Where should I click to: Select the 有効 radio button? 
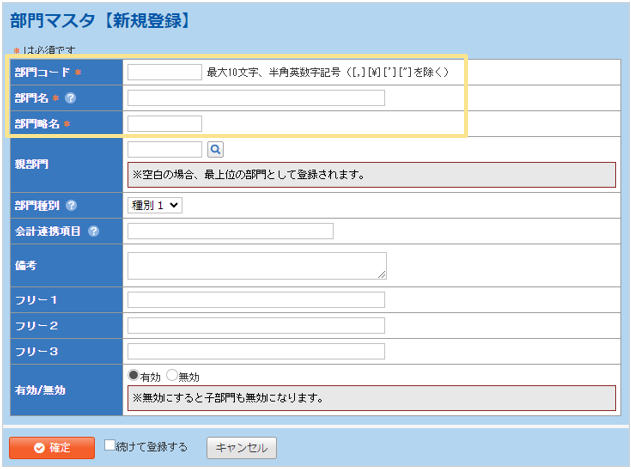[134, 376]
